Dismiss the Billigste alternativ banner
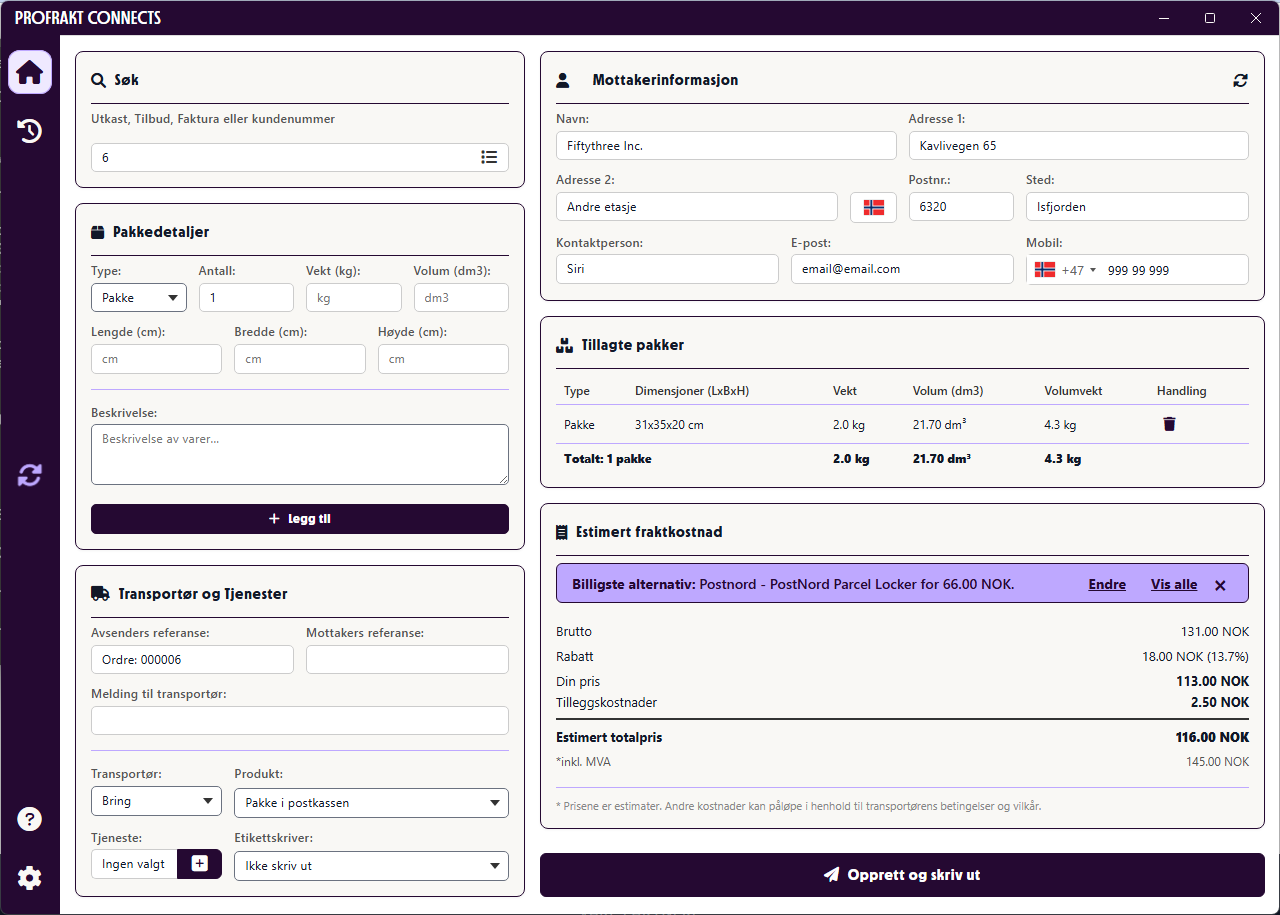The height and width of the screenshot is (915, 1280). 1220,584
